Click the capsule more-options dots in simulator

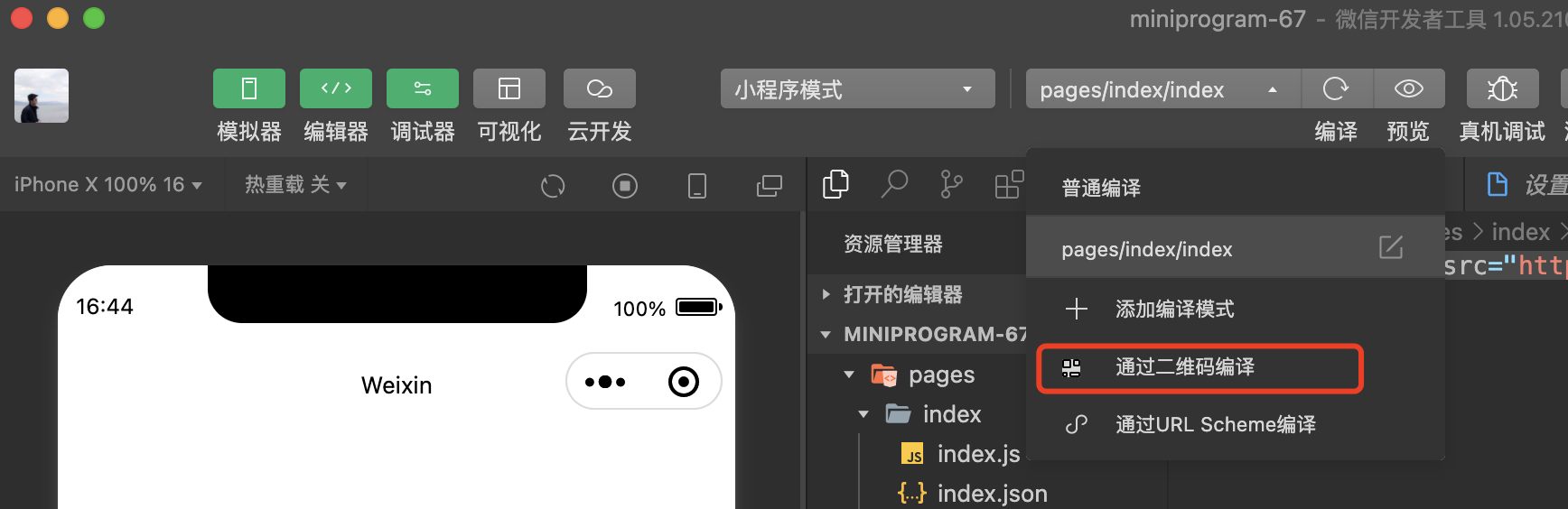(x=605, y=382)
